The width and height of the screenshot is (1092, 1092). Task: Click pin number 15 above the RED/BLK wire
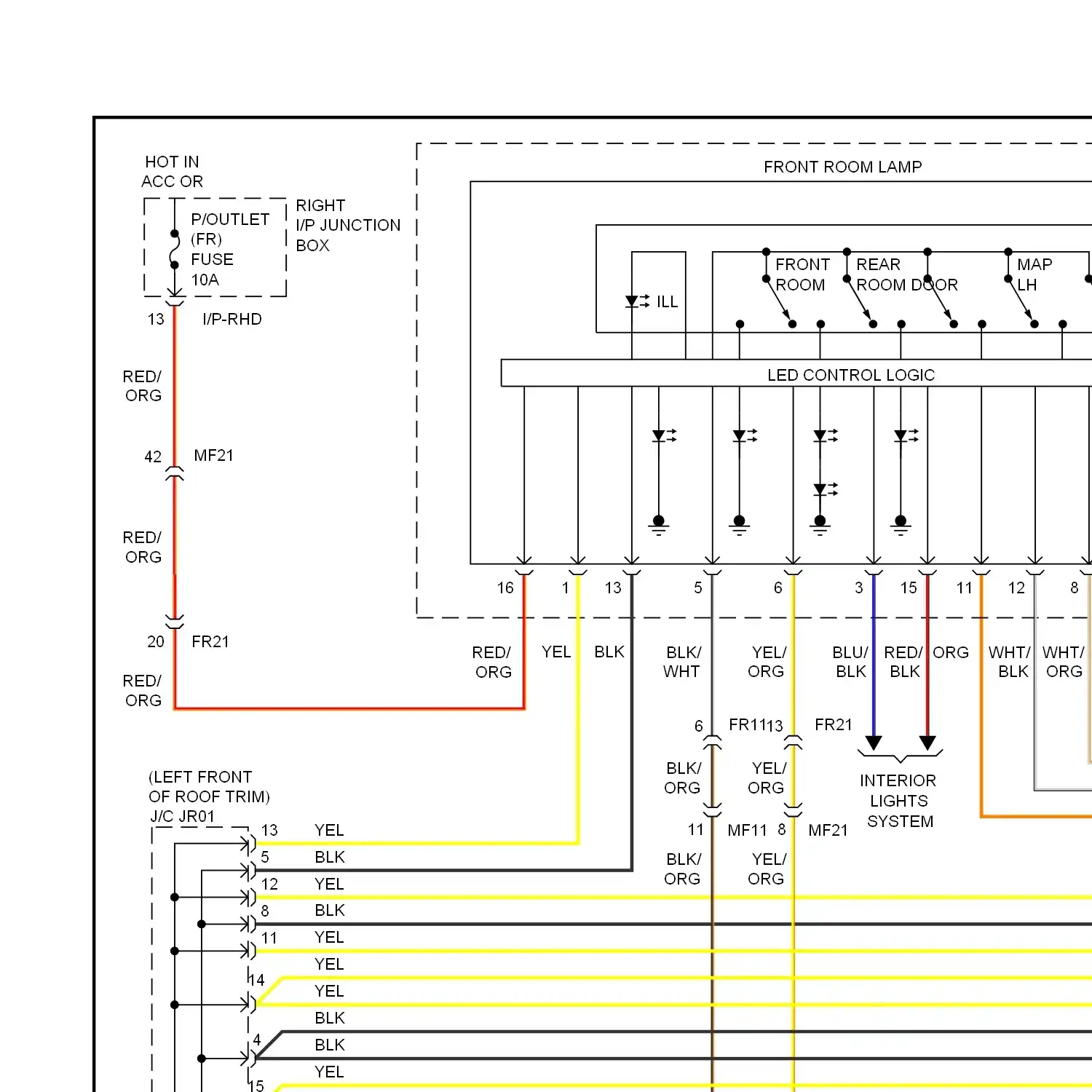909,587
